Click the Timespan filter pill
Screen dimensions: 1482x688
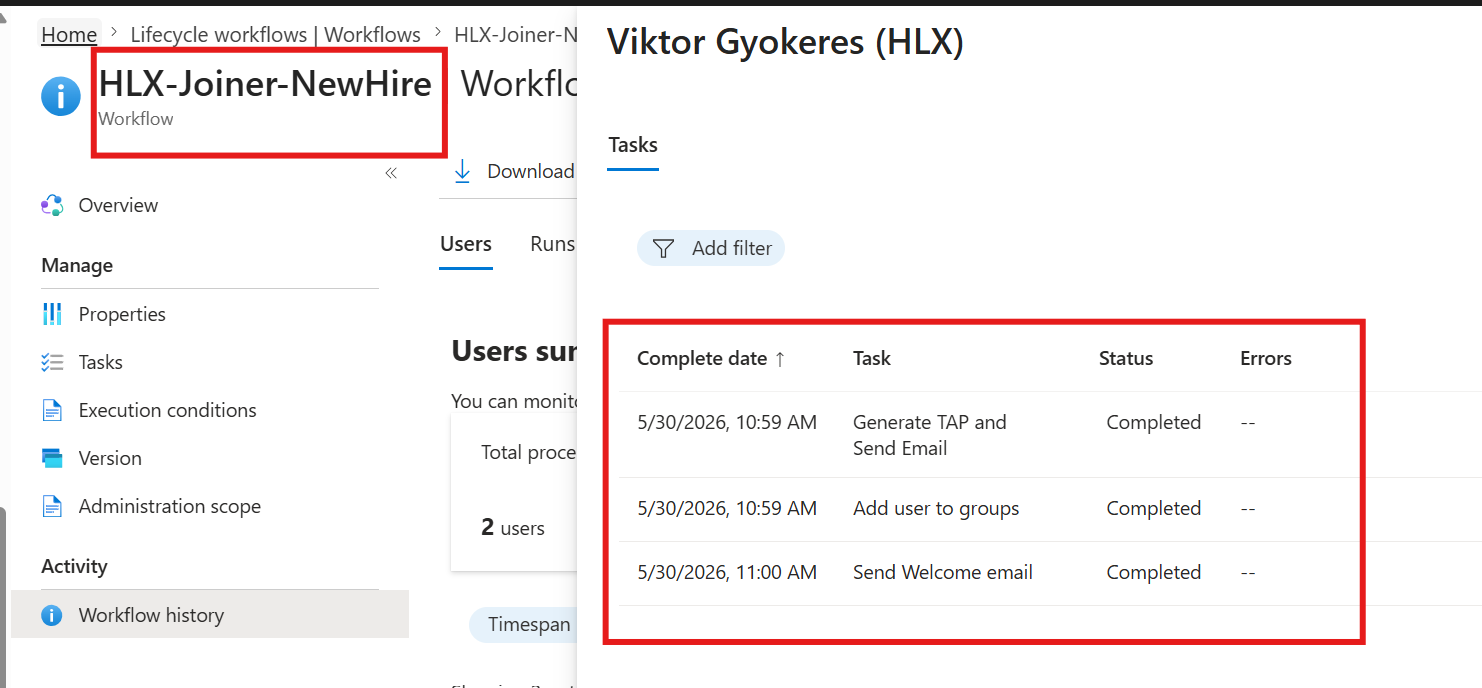pos(524,625)
